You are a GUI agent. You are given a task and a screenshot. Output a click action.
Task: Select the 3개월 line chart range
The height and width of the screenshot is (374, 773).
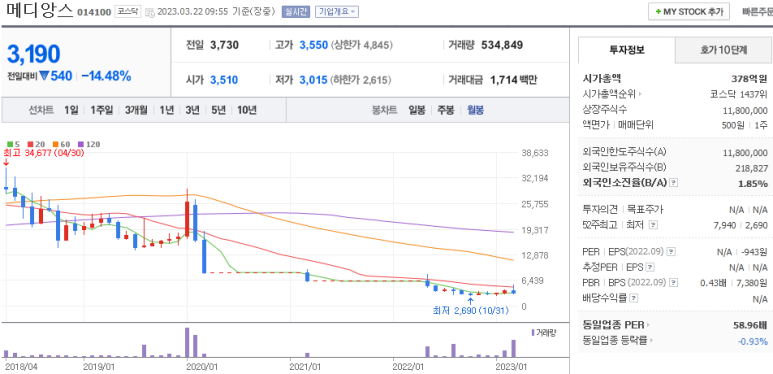(x=136, y=110)
